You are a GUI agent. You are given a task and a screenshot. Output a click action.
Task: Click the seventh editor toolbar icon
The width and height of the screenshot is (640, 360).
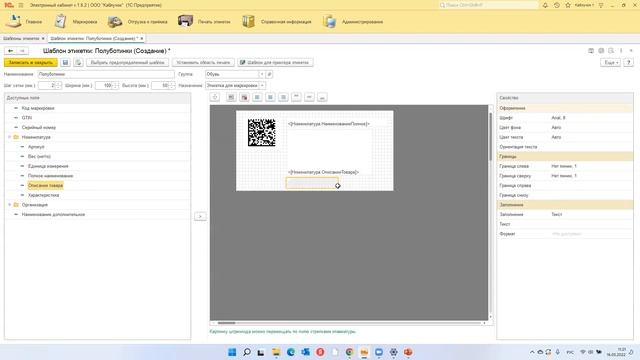[296, 97]
